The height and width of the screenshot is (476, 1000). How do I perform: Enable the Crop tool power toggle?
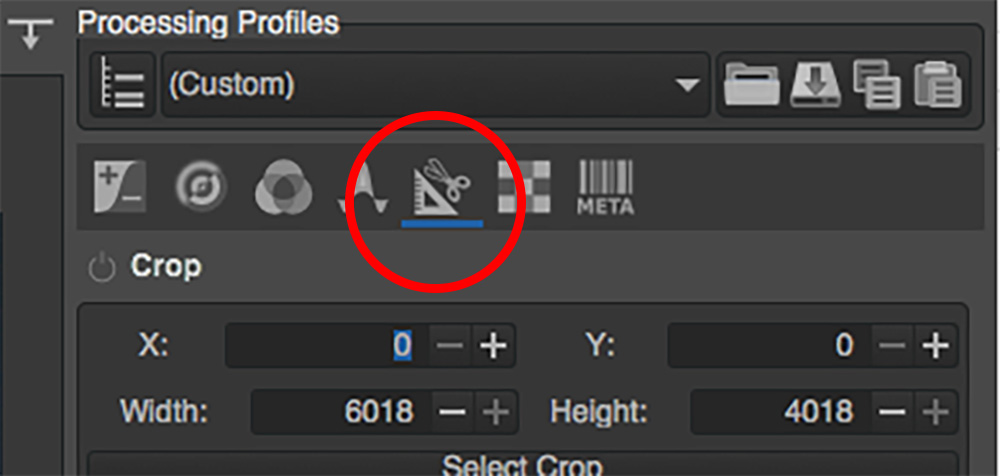tap(102, 269)
